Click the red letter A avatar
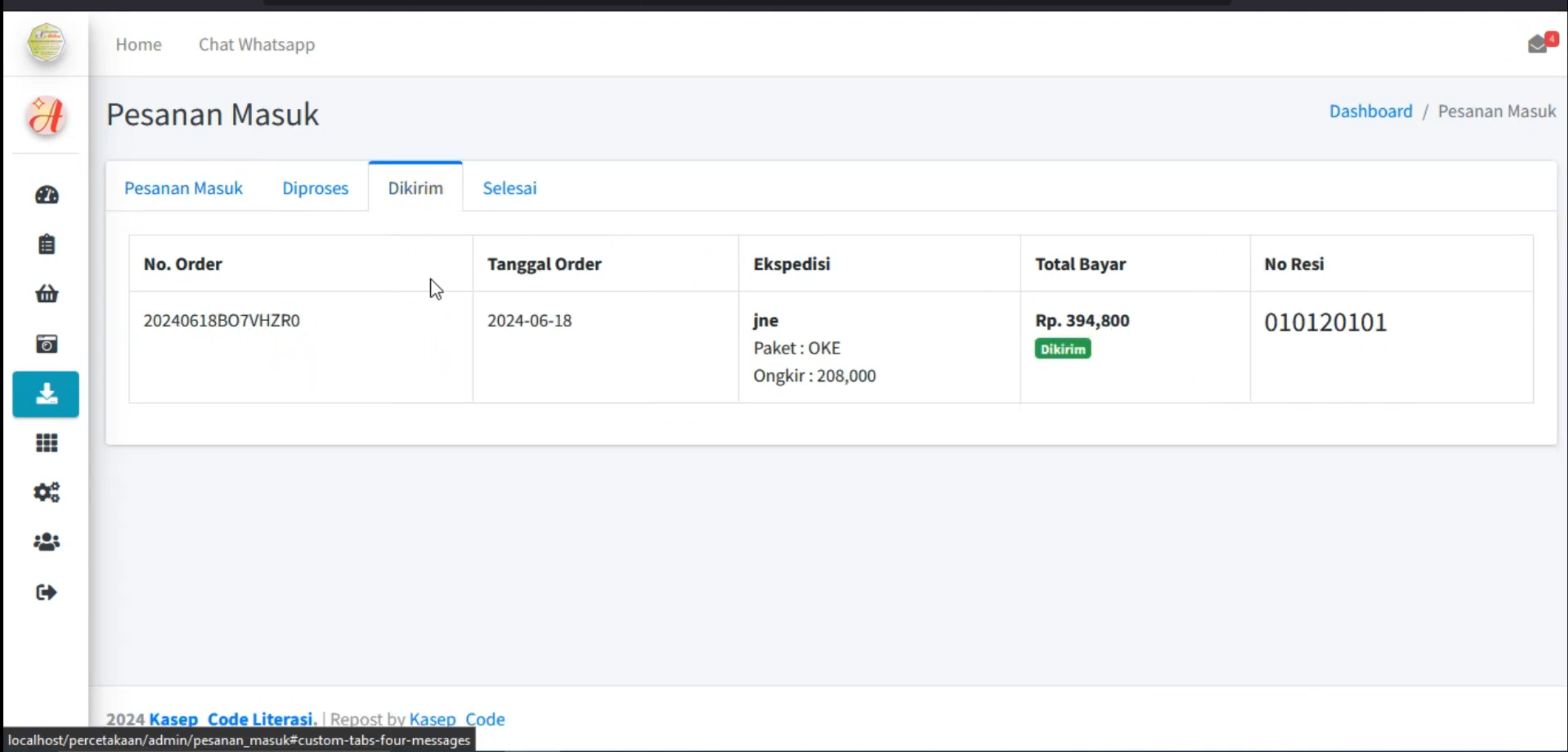Image resolution: width=1568 pixels, height=752 pixels. tap(46, 115)
